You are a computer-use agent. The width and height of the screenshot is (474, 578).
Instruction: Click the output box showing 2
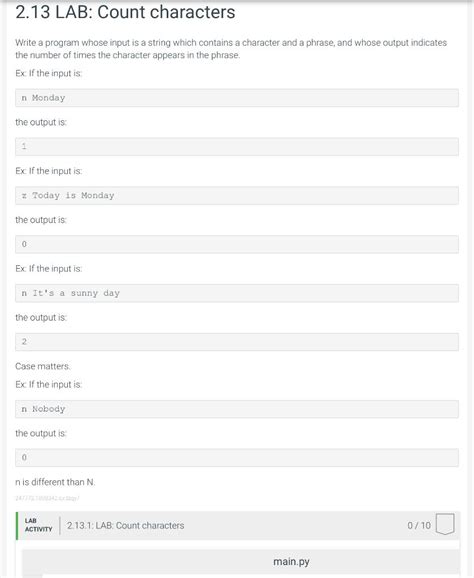tap(237, 342)
